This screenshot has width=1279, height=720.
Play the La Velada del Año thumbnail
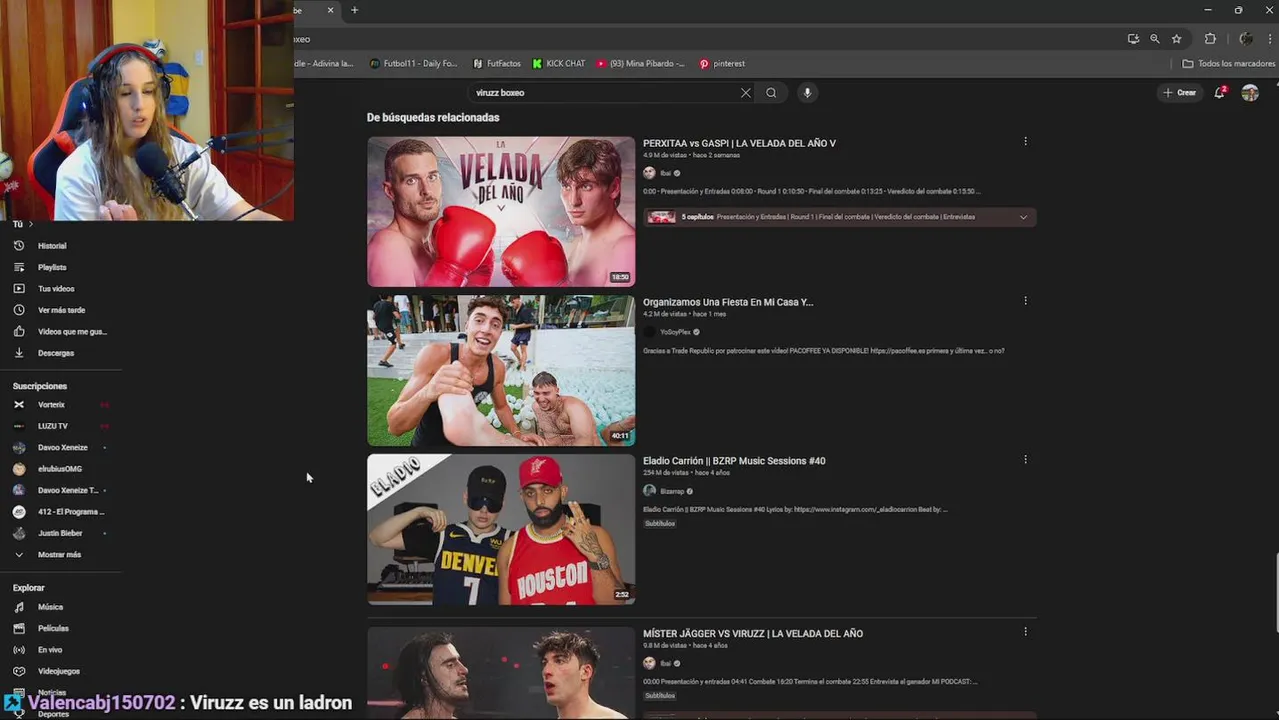501,212
